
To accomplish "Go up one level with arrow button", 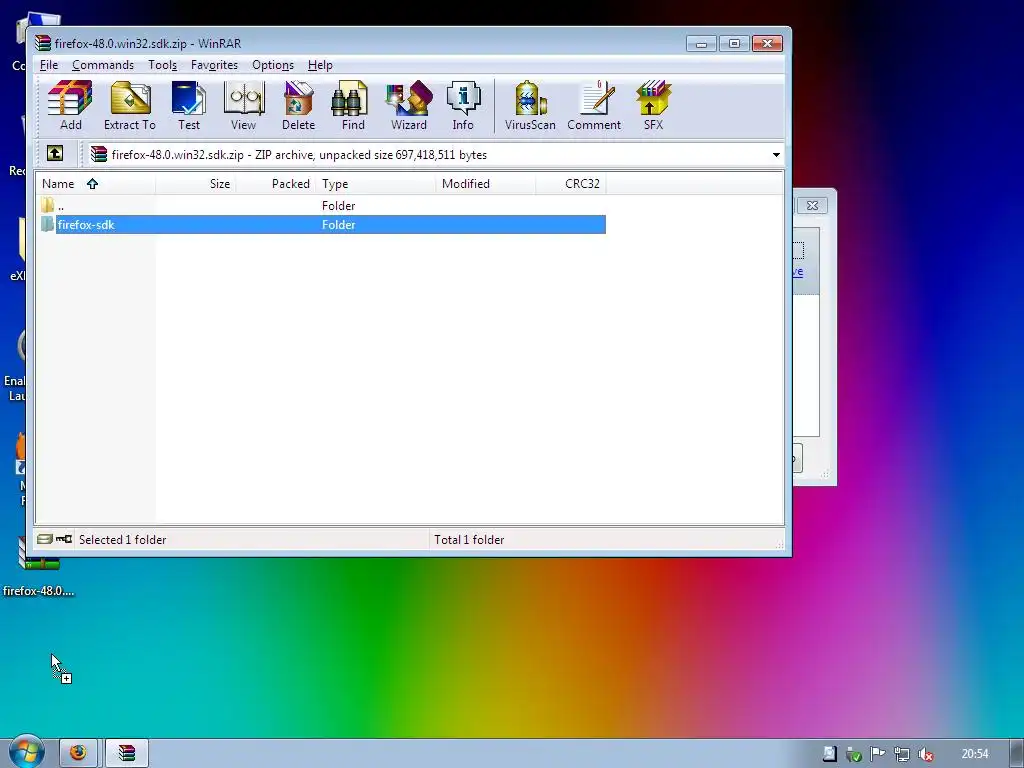I will (x=55, y=154).
